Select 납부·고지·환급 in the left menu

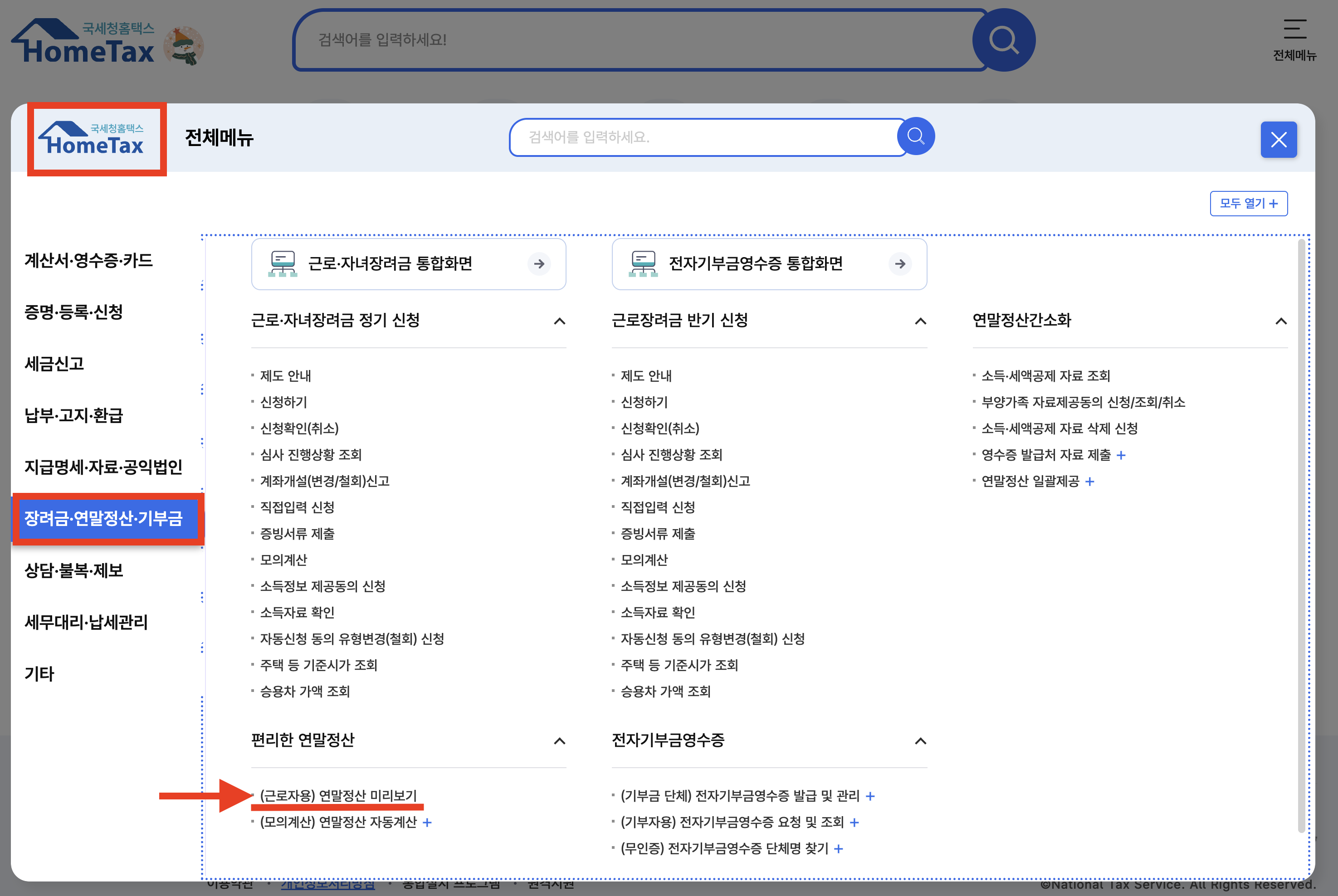pyautogui.click(x=74, y=415)
